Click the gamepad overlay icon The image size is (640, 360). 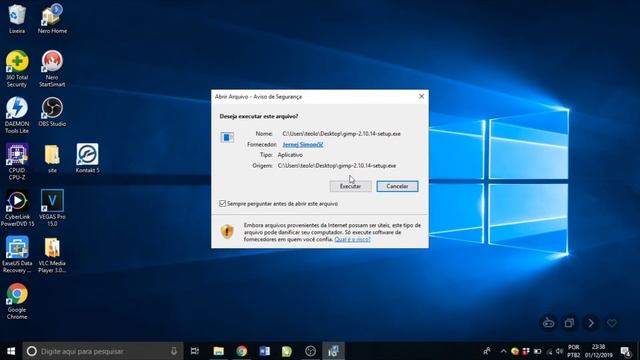click(x=548, y=323)
